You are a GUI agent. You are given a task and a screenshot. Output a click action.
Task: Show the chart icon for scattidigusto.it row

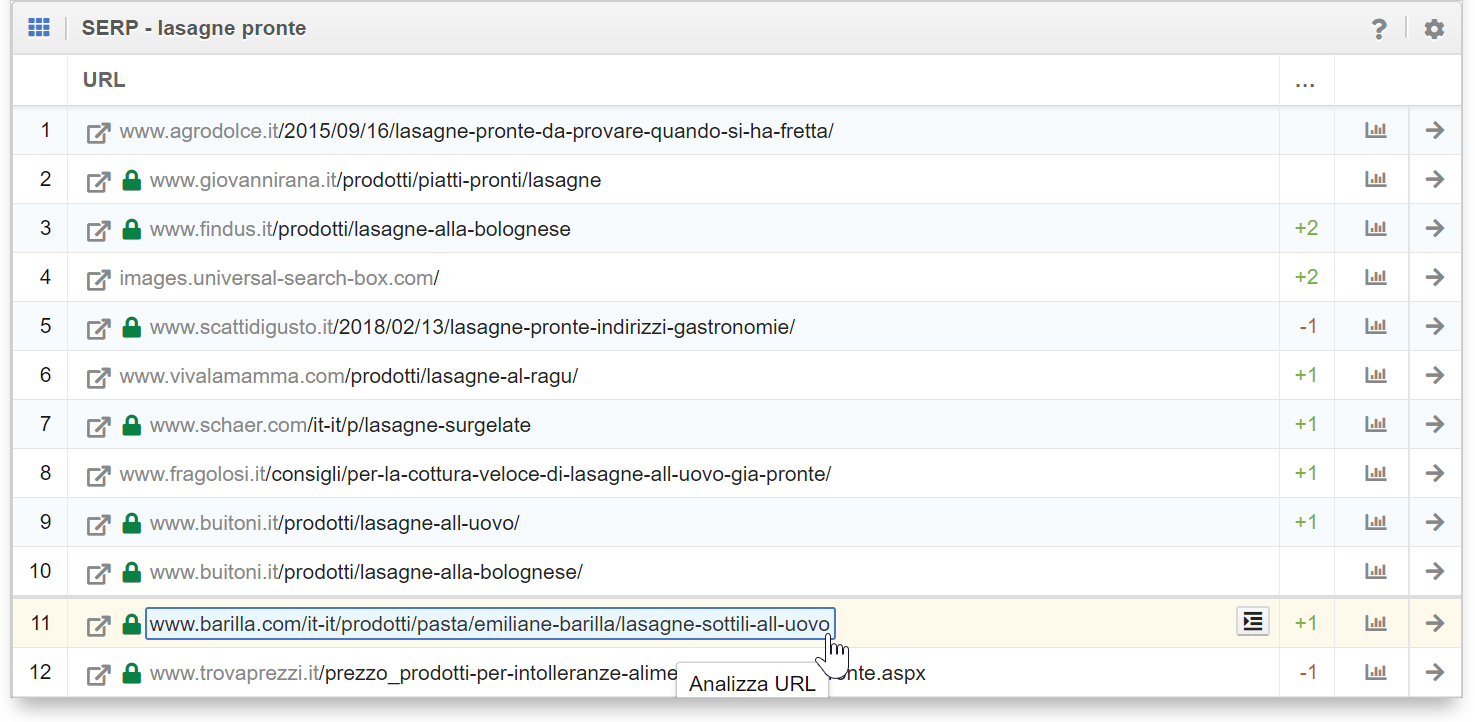pos(1376,326)
